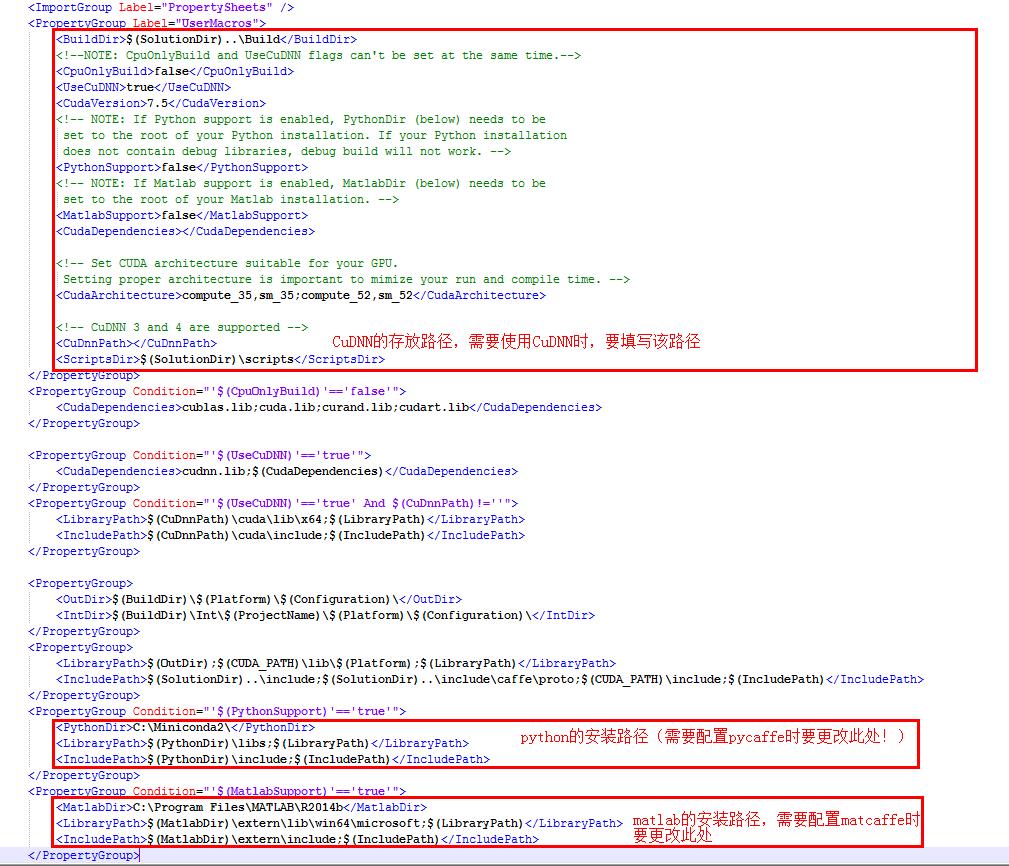Click the ScriptsDir element line
Image resolution: width=1009 pixels, height=866 pixels.
220,360
